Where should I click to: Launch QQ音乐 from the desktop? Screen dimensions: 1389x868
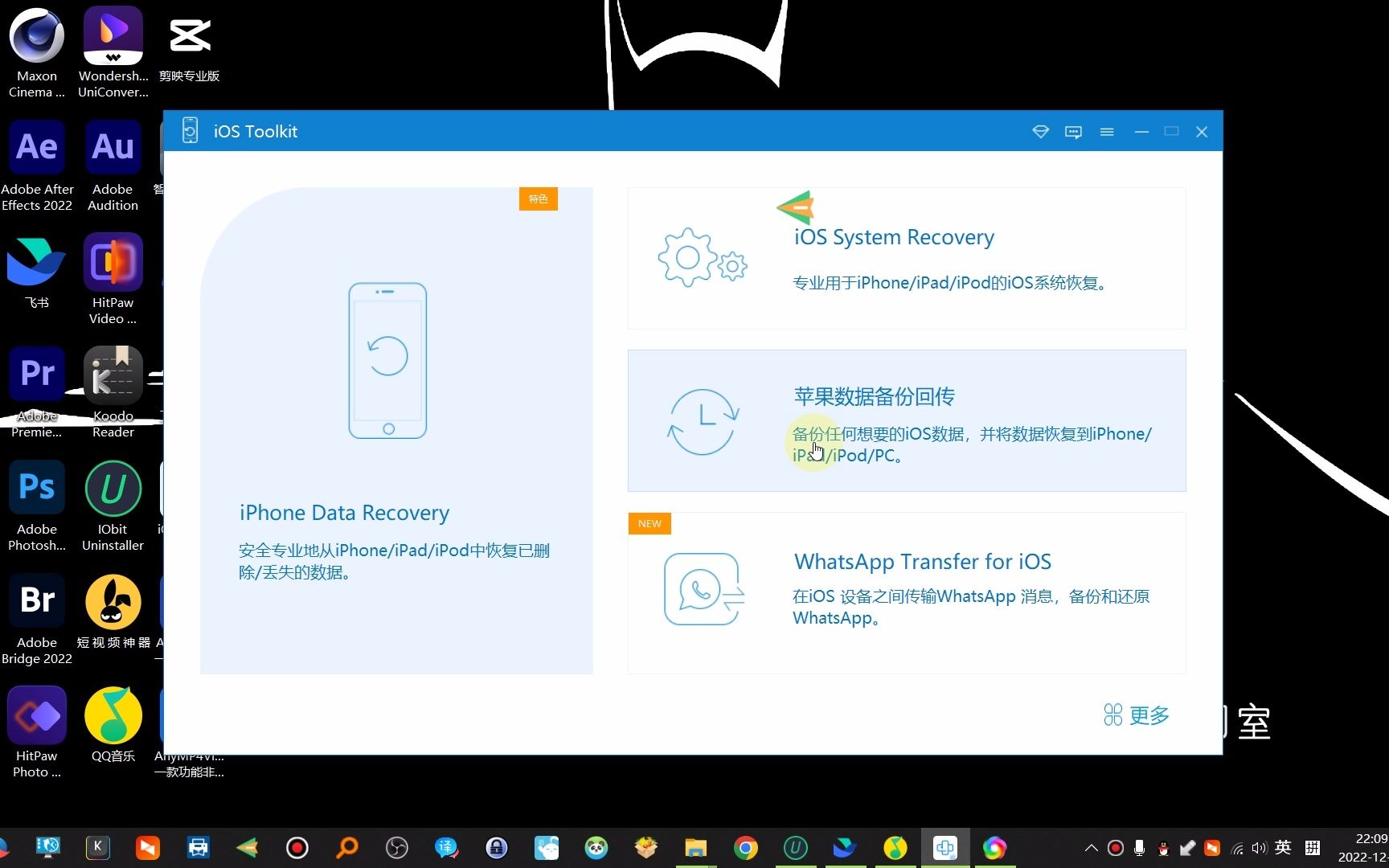(113, 714)
